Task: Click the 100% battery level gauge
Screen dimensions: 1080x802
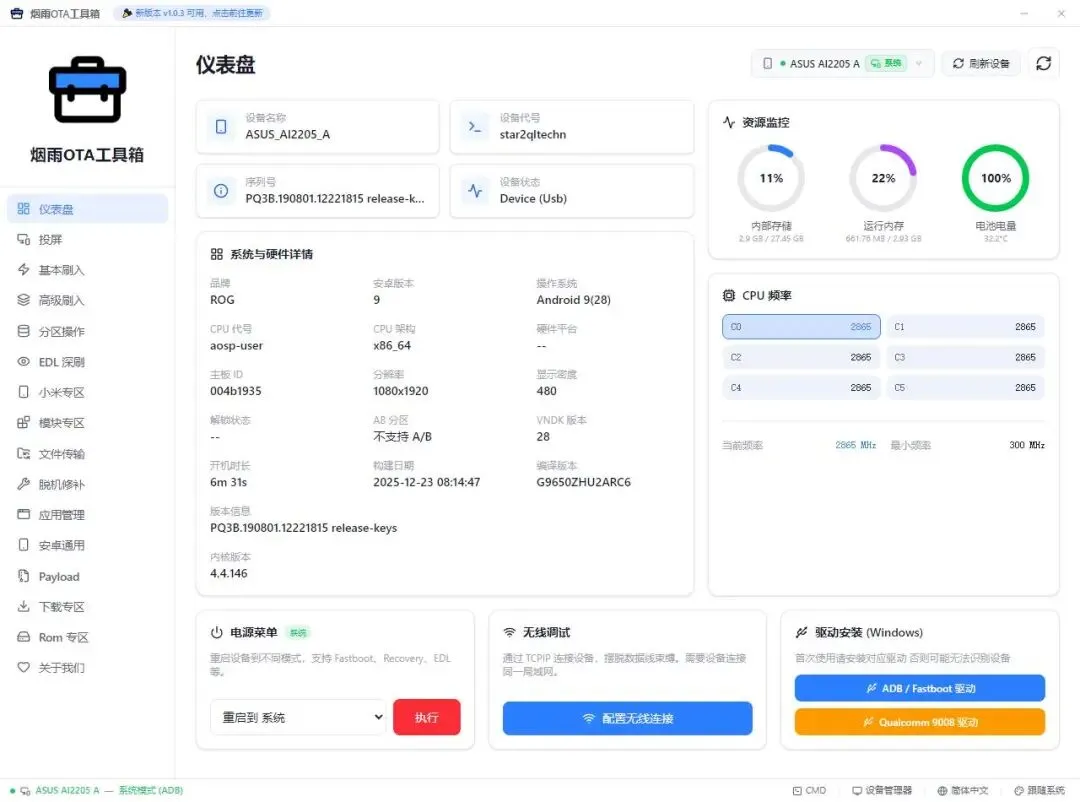Action: click(995, 178)
